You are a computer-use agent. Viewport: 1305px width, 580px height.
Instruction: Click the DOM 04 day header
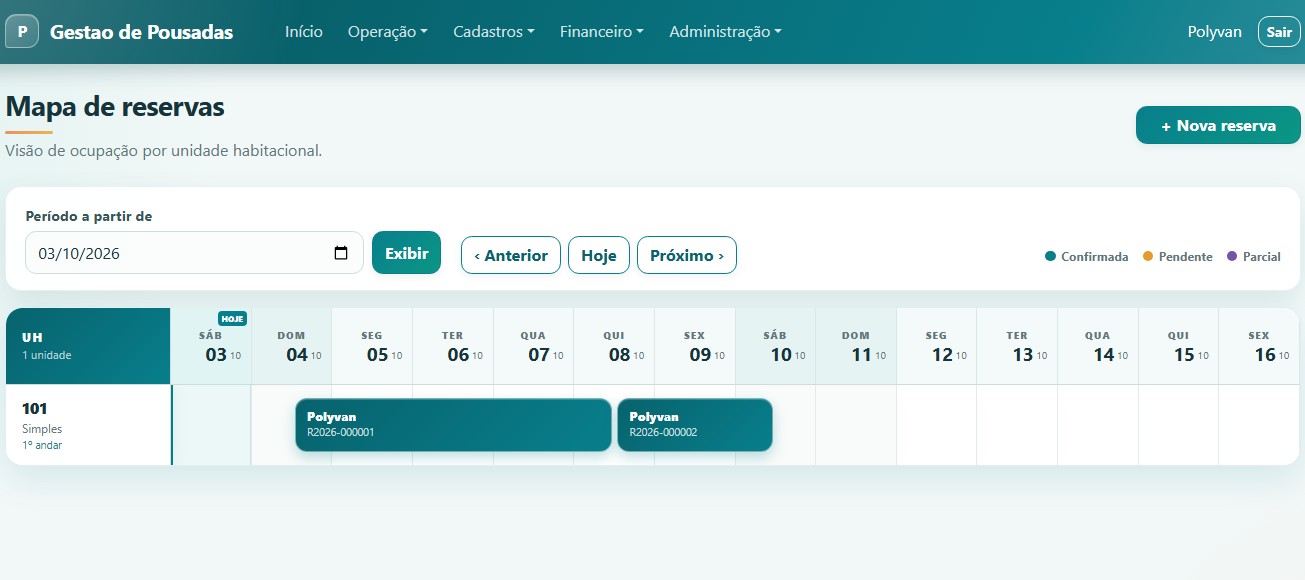pos(291,347)
